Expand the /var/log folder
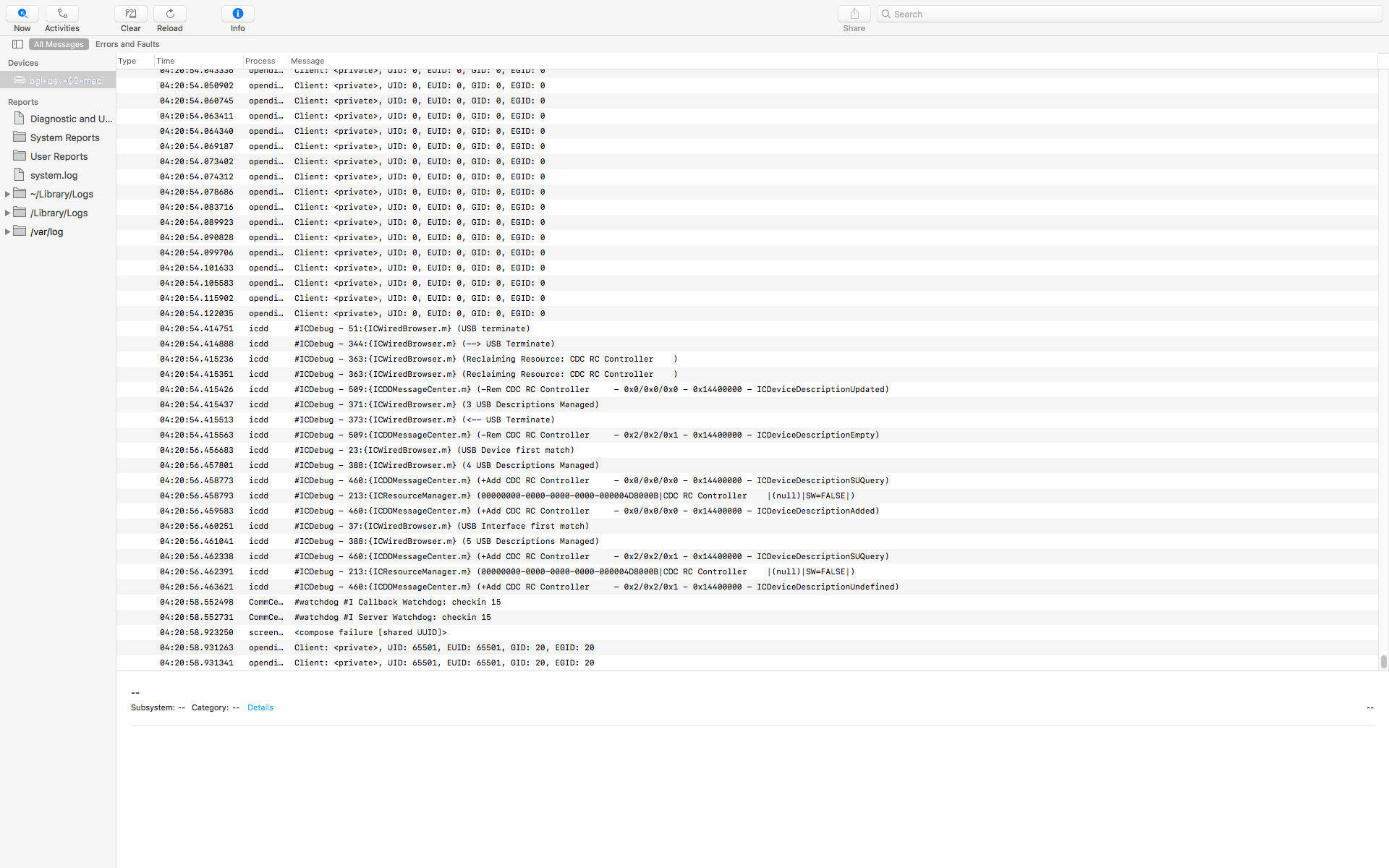1389x868 pixels. point(8,231)
